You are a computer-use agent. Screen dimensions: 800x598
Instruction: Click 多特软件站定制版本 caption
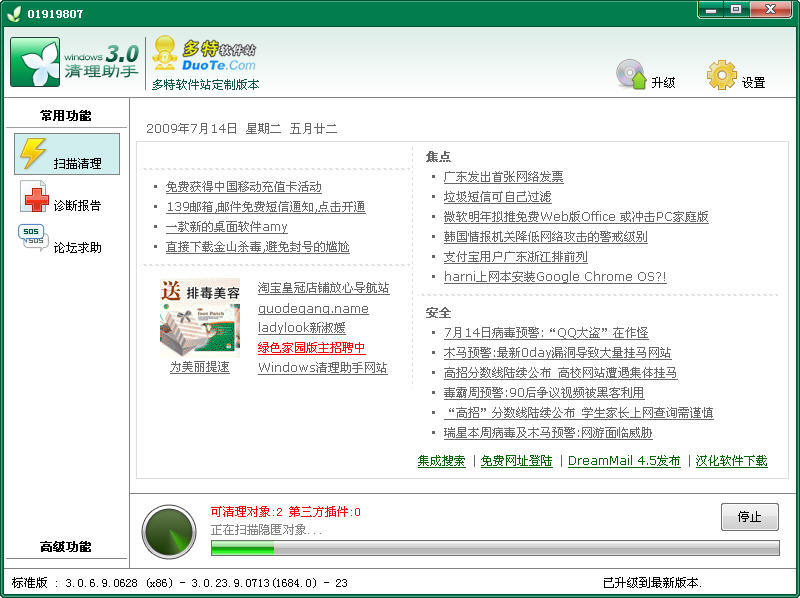point(205,85)
